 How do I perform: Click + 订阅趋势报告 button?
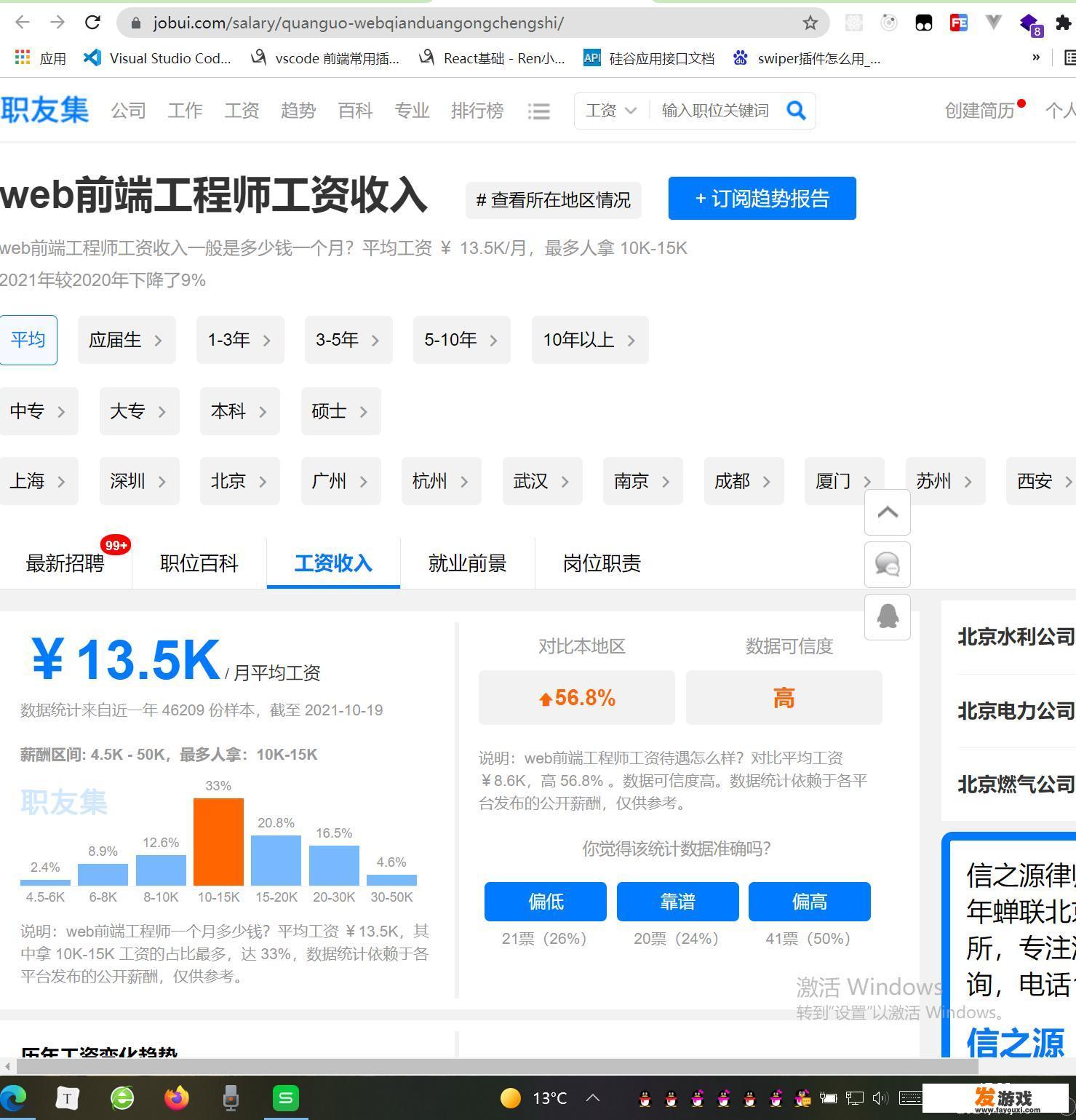tap(762, 198)
